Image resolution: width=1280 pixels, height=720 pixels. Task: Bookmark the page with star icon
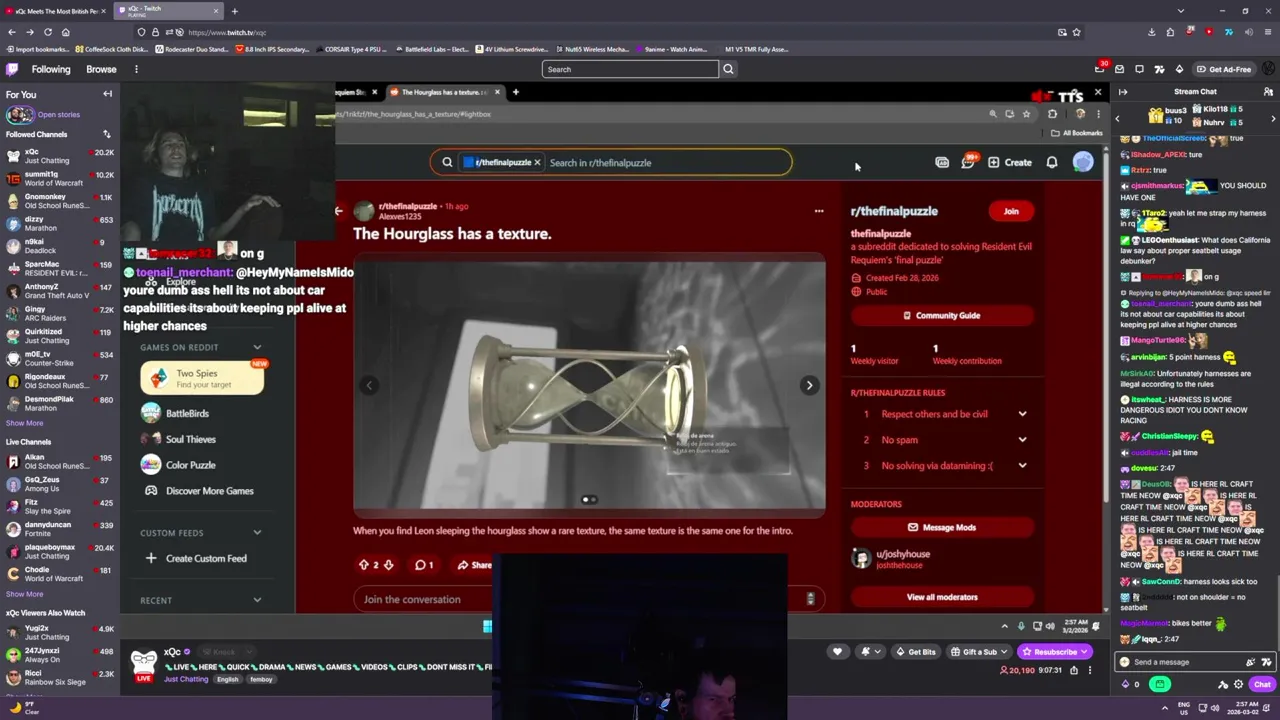1076,32
